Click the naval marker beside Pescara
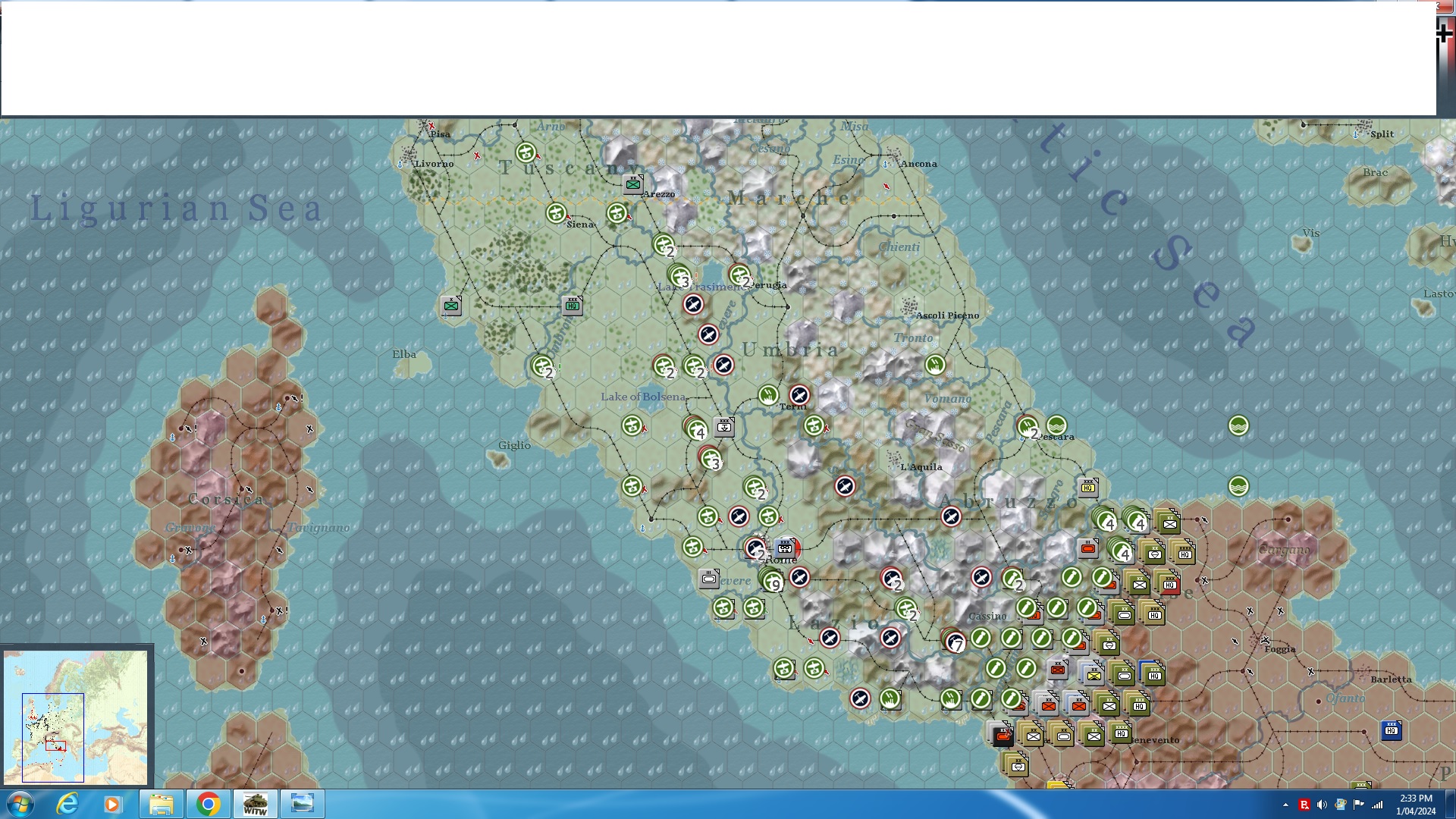1456x819 pixels. pyautogui.click(x=1056, y=425)
